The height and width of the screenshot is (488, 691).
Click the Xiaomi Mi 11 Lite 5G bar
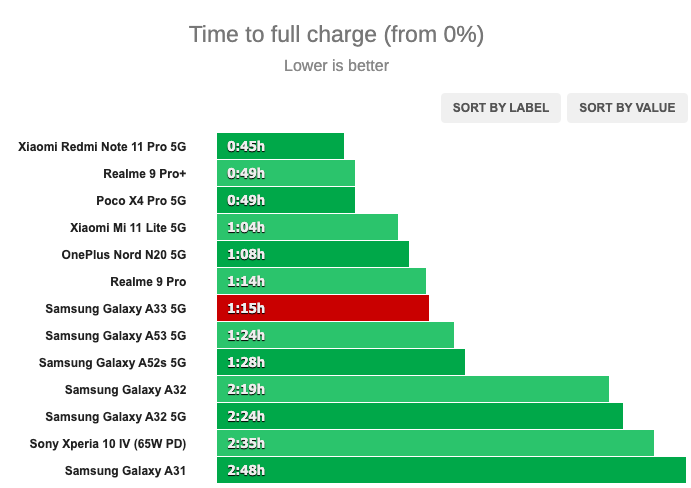pyautogui.click(x=307, y=227)
